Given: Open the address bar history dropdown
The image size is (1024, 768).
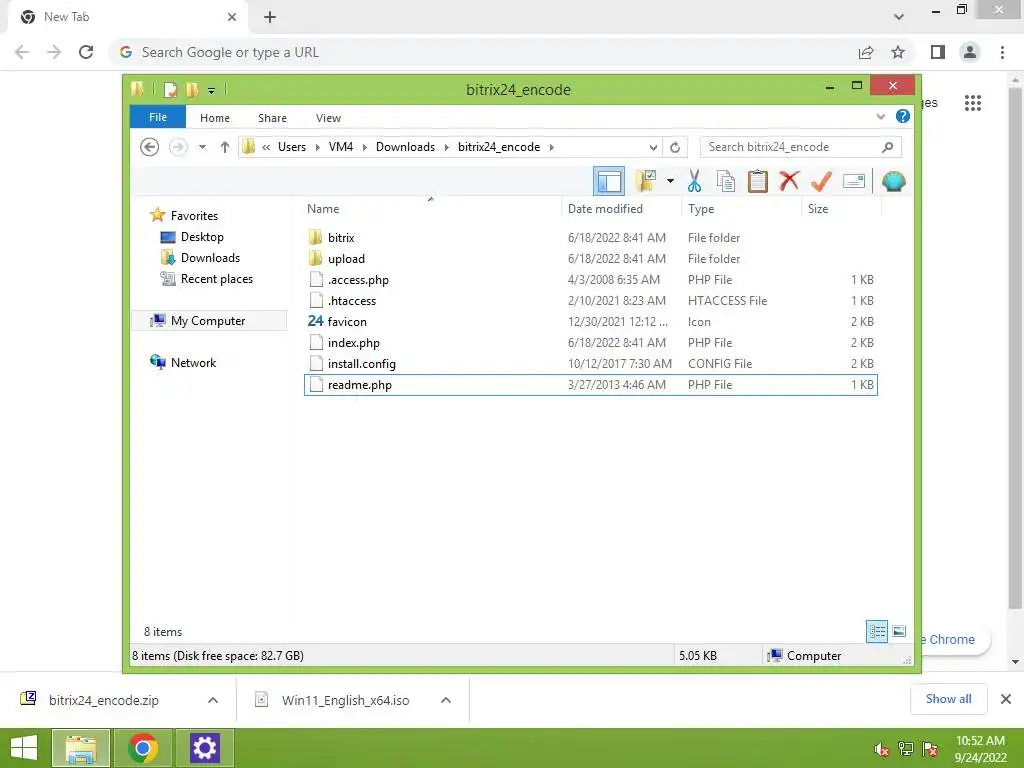Looking at the screenshot, I should 653,148.
